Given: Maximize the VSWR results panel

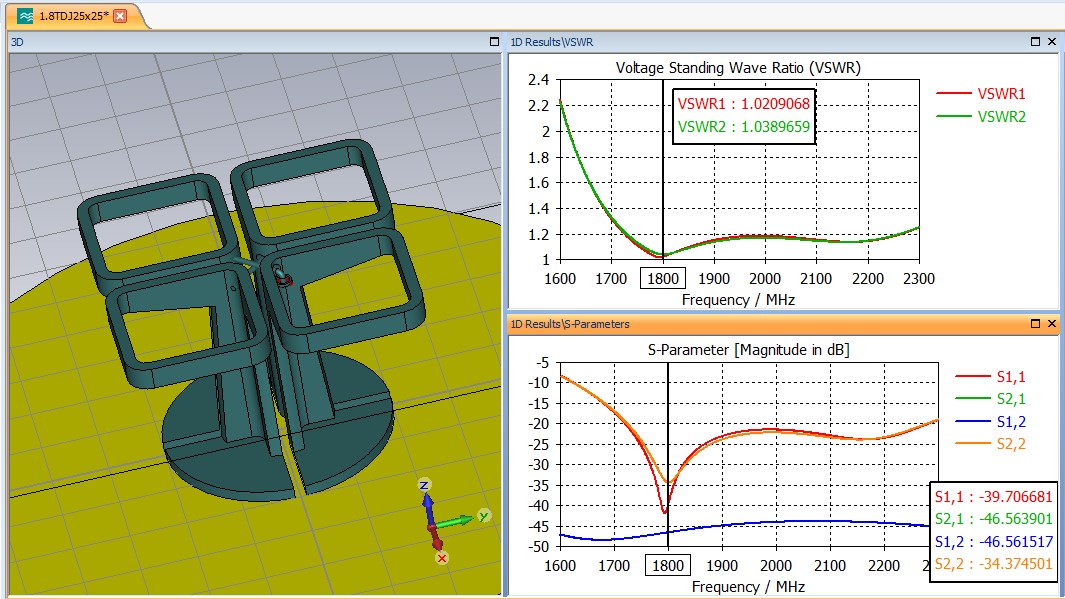Looking at the screenshot, I should (x=1035, y=42).
